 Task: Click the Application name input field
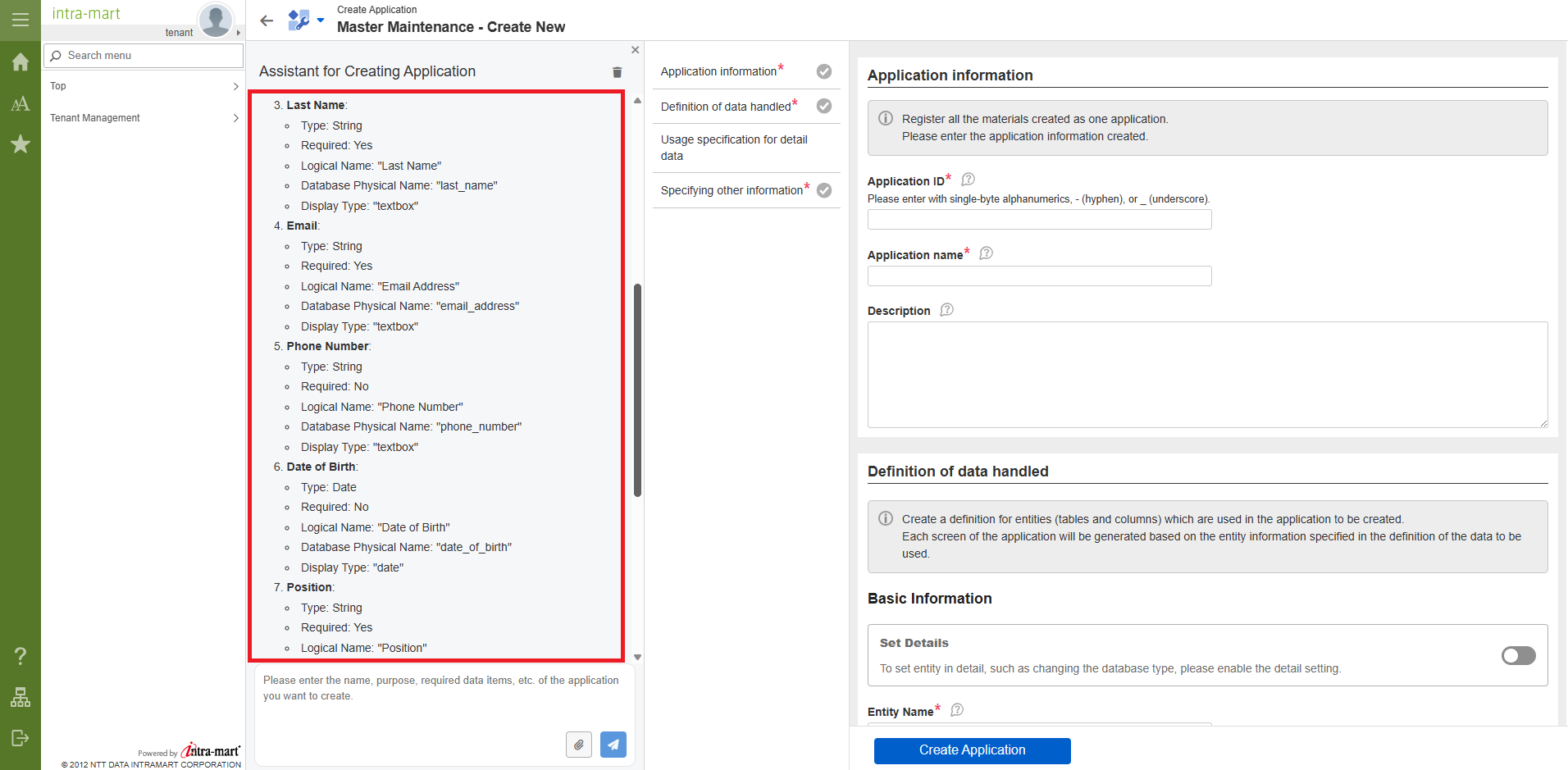(1039, 276)
